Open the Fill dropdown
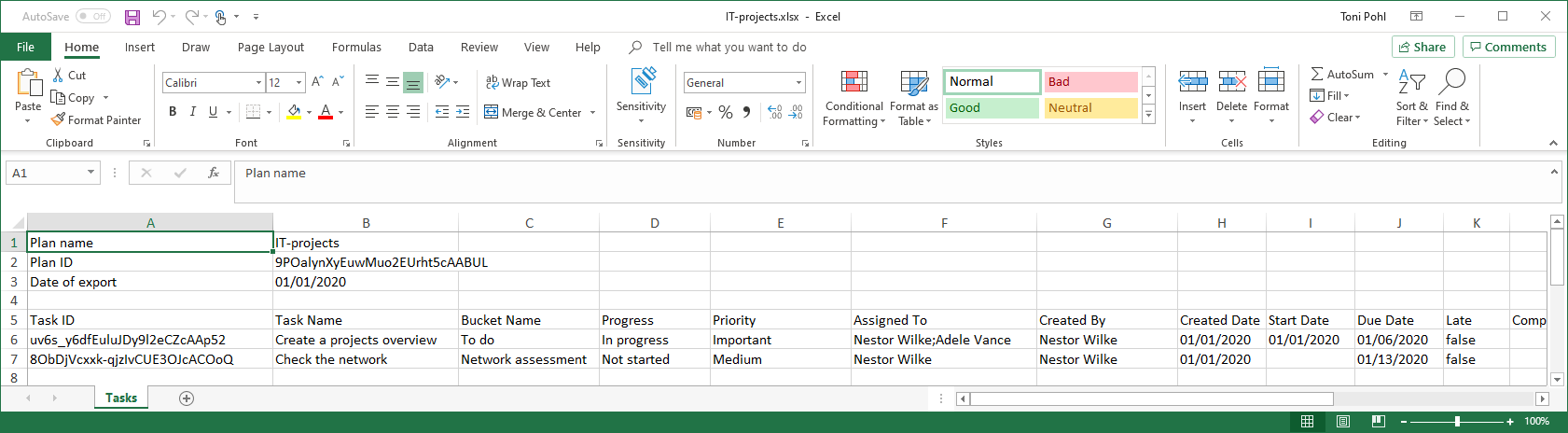The image size is (1568, 433). (1330, 96)
